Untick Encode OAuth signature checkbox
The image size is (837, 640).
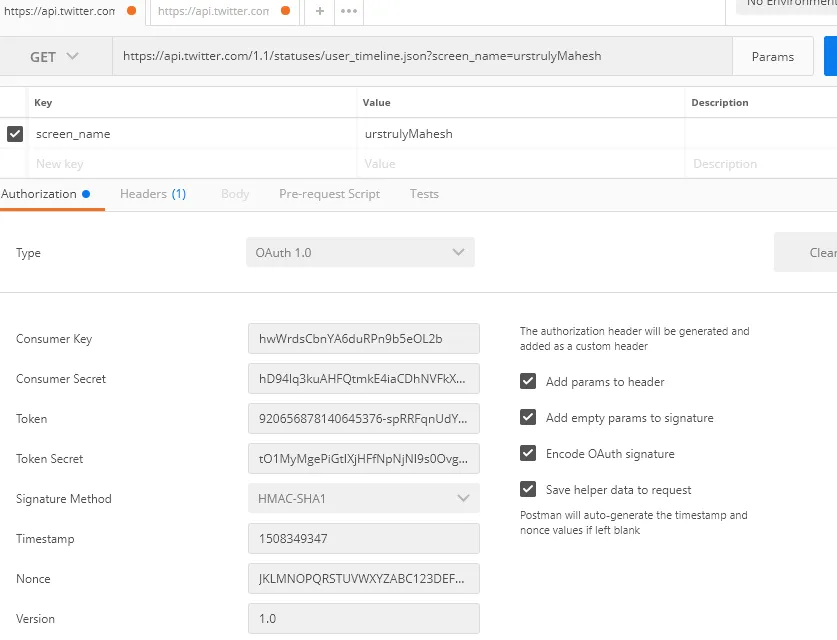coord(528,453)
